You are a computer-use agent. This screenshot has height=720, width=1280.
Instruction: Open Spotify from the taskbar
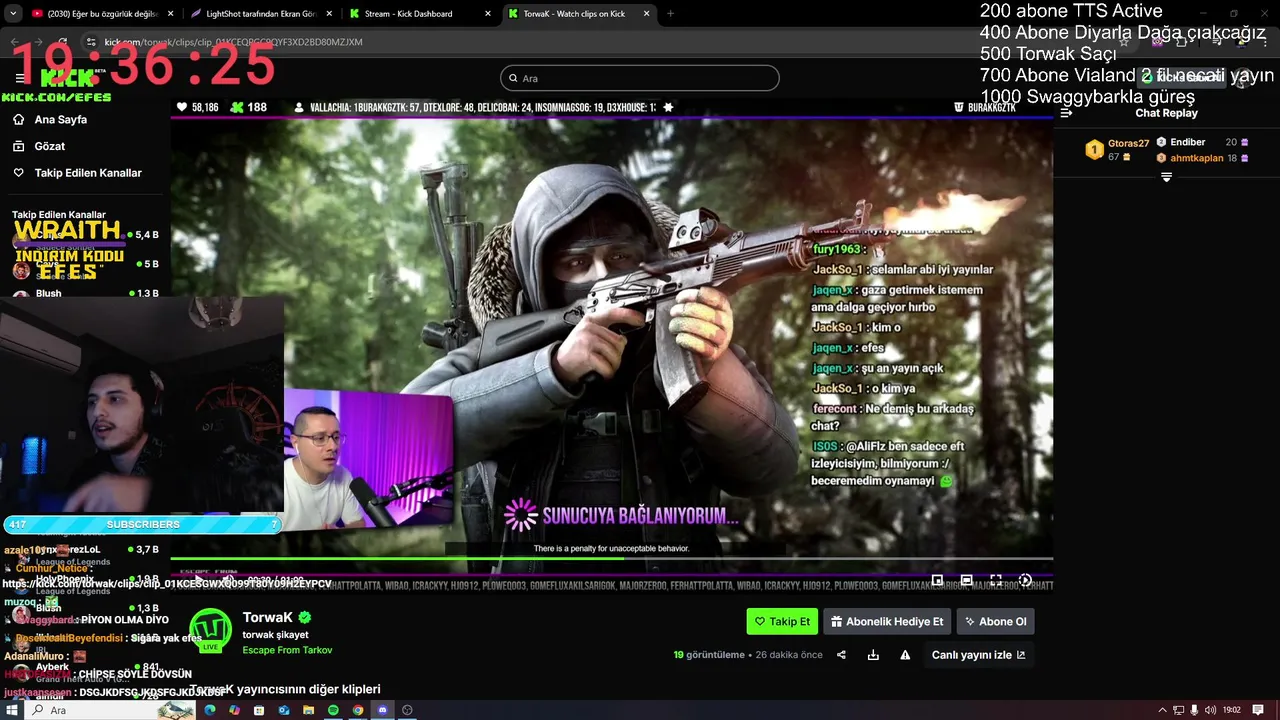point(333,710)
